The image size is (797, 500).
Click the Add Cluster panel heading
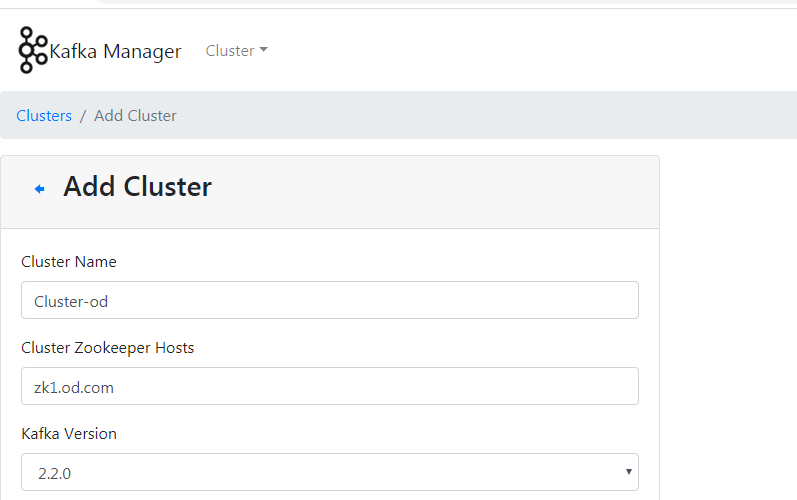[137, 186]
